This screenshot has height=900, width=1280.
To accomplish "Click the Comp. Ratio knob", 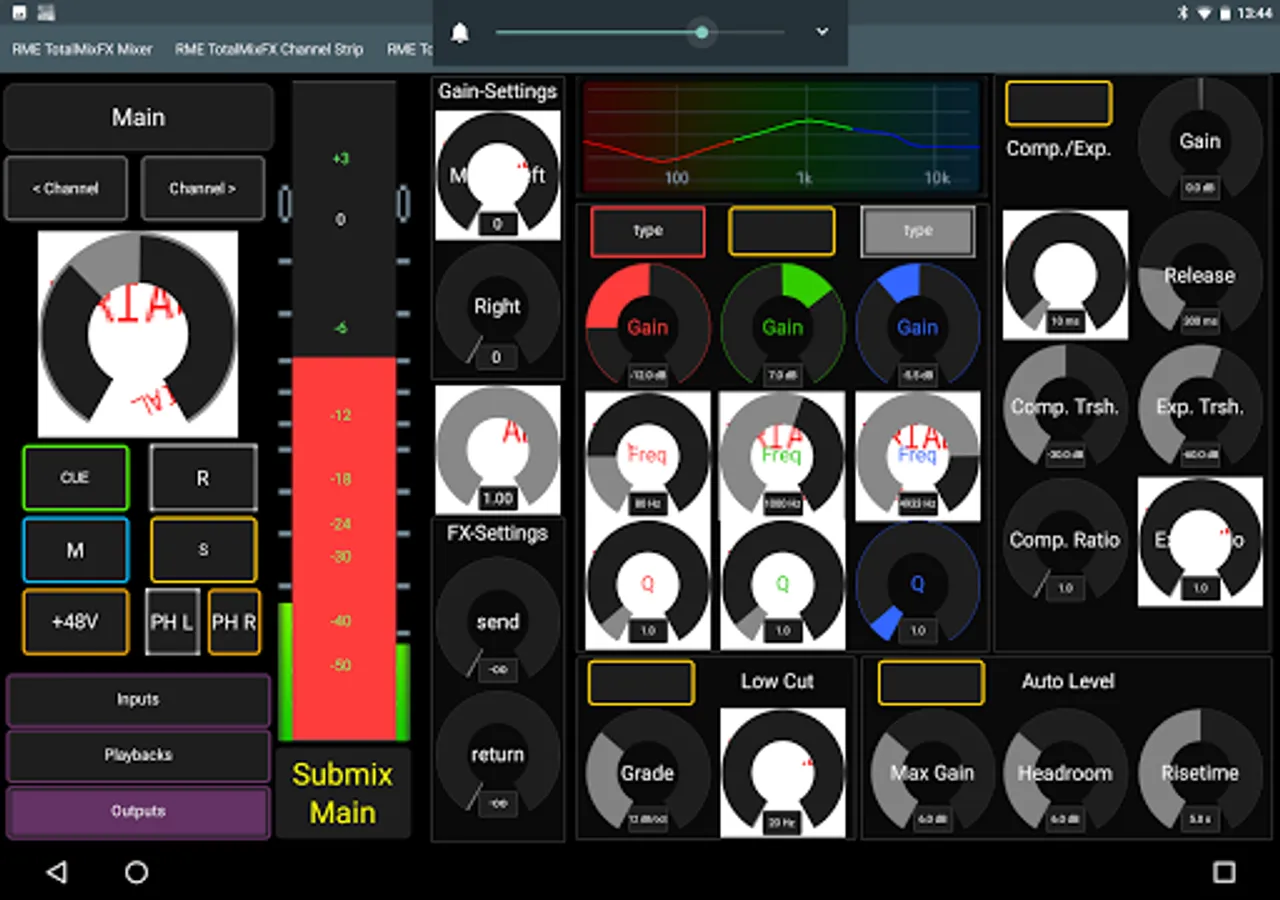I will coord(1065,541).
